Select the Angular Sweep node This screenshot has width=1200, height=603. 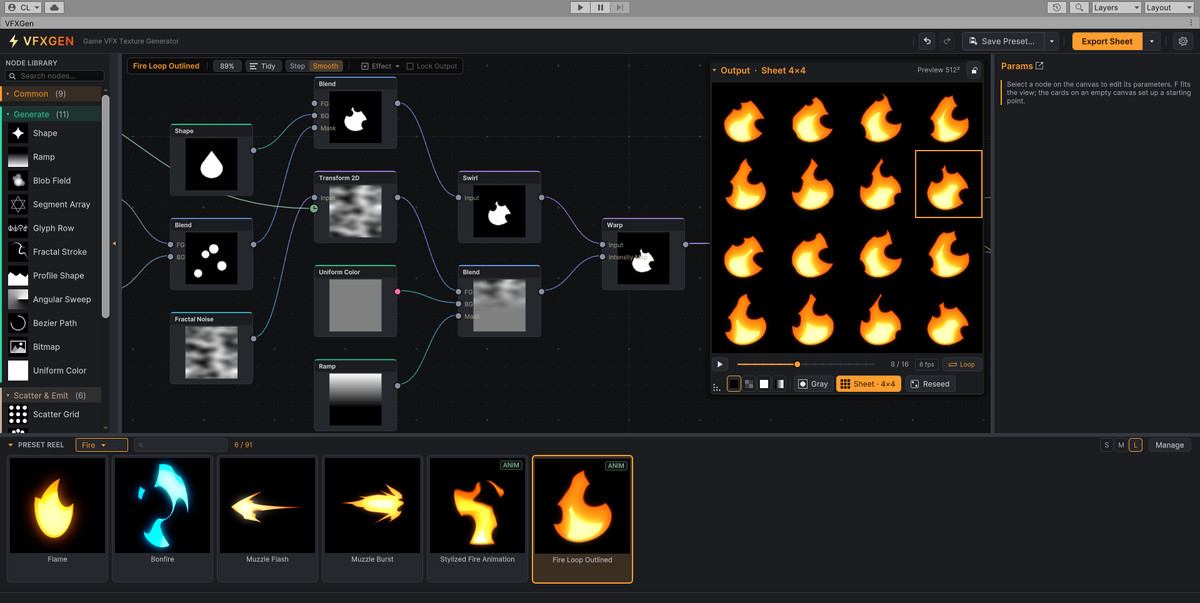click(x=52, y=299)
